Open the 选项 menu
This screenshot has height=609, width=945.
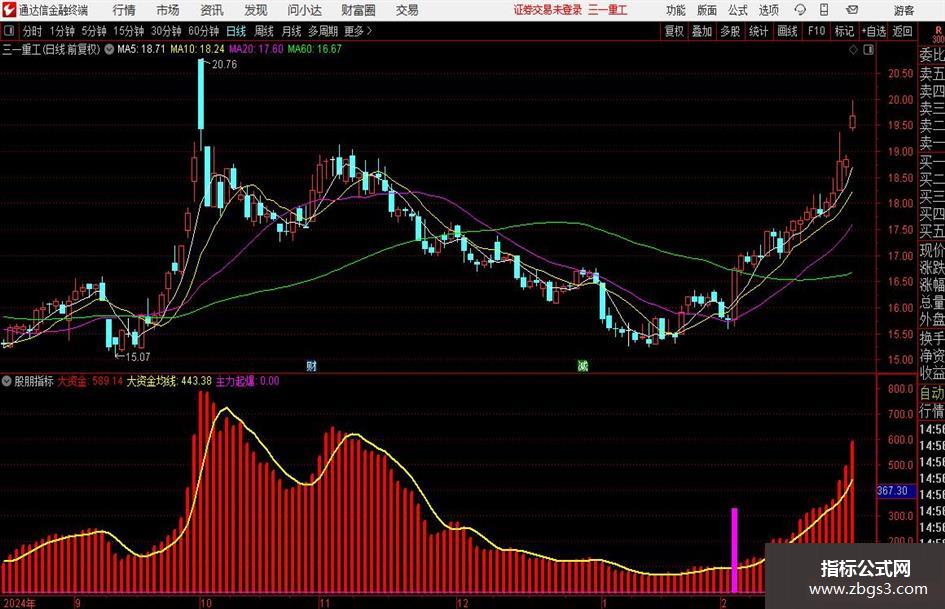(768, 10)
